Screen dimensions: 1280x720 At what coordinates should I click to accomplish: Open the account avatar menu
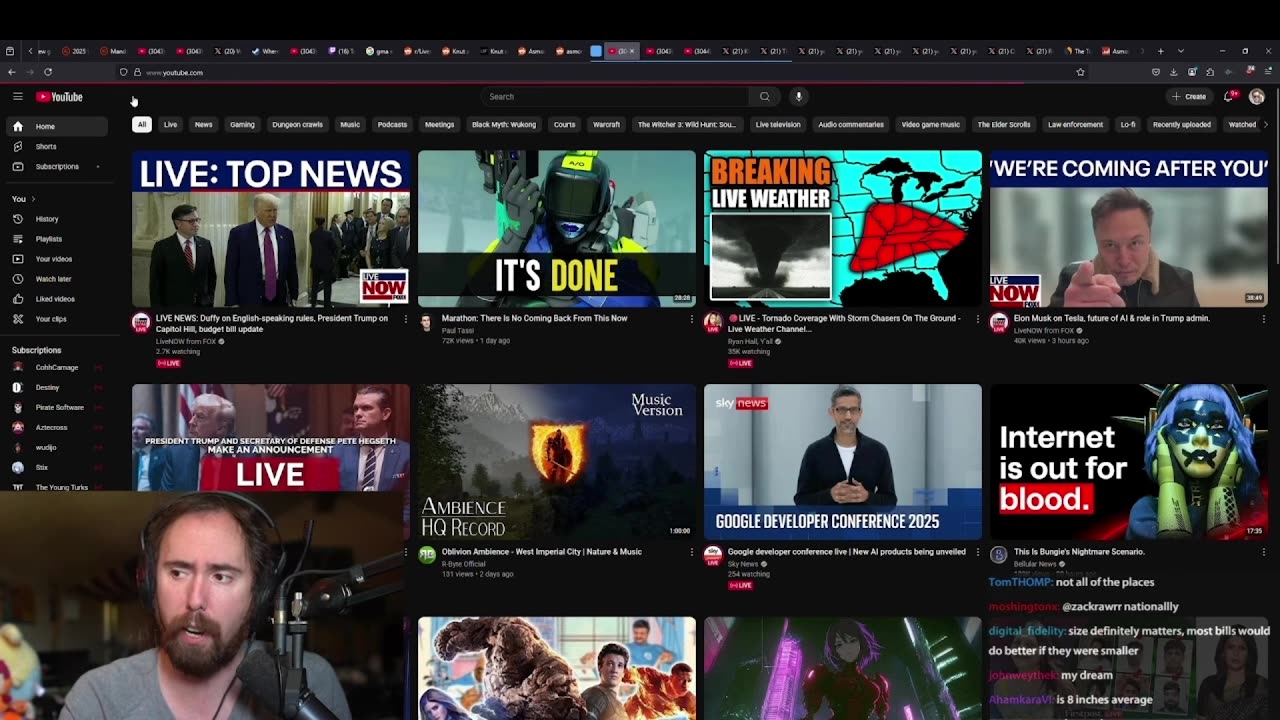pos(1257,97)
